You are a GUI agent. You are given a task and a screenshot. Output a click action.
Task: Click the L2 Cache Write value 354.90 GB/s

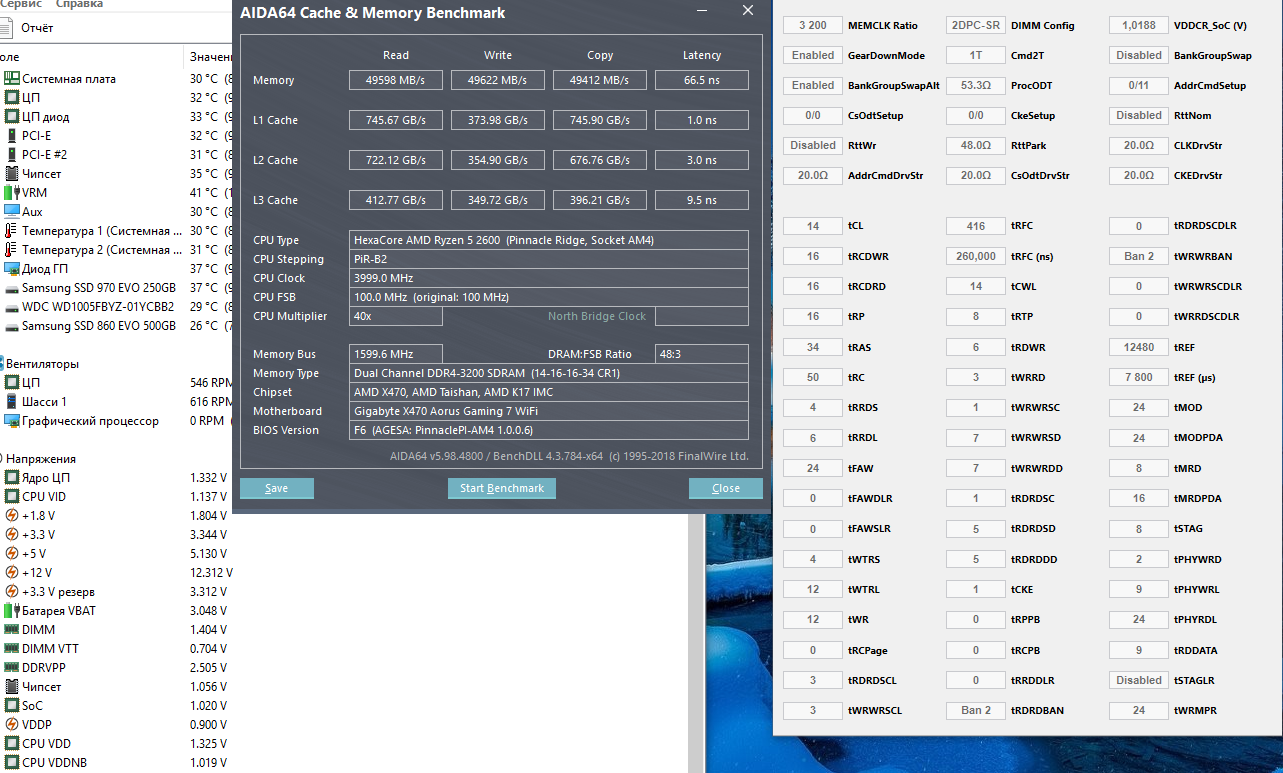coord(498,160)
